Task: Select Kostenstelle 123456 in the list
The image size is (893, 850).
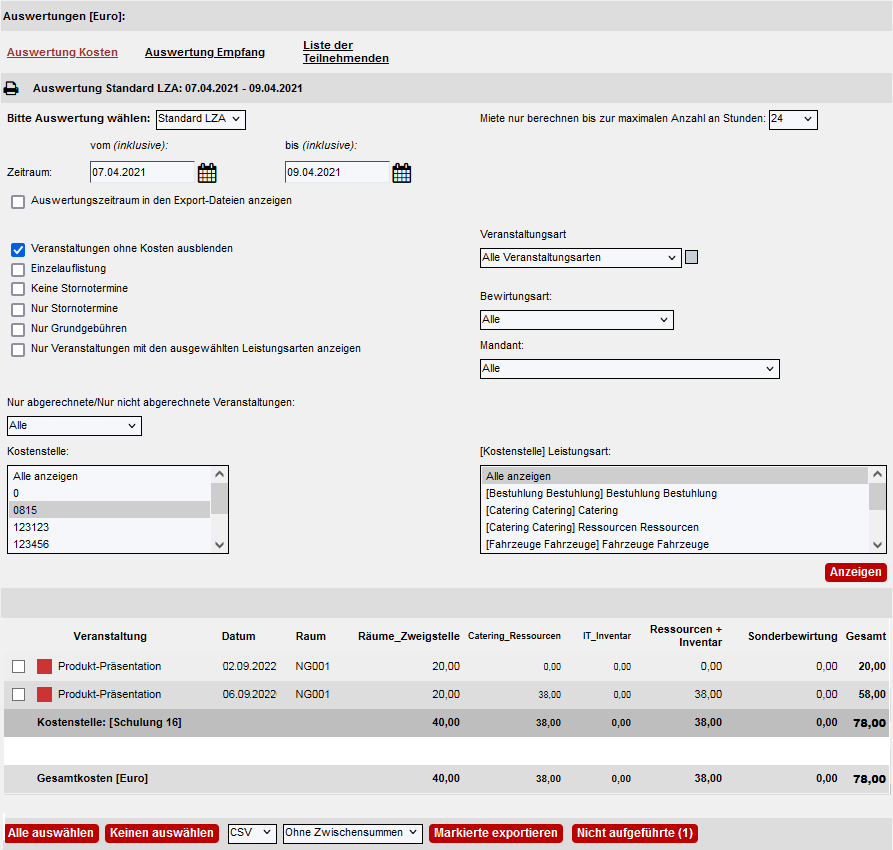Action: pos(110,544)
